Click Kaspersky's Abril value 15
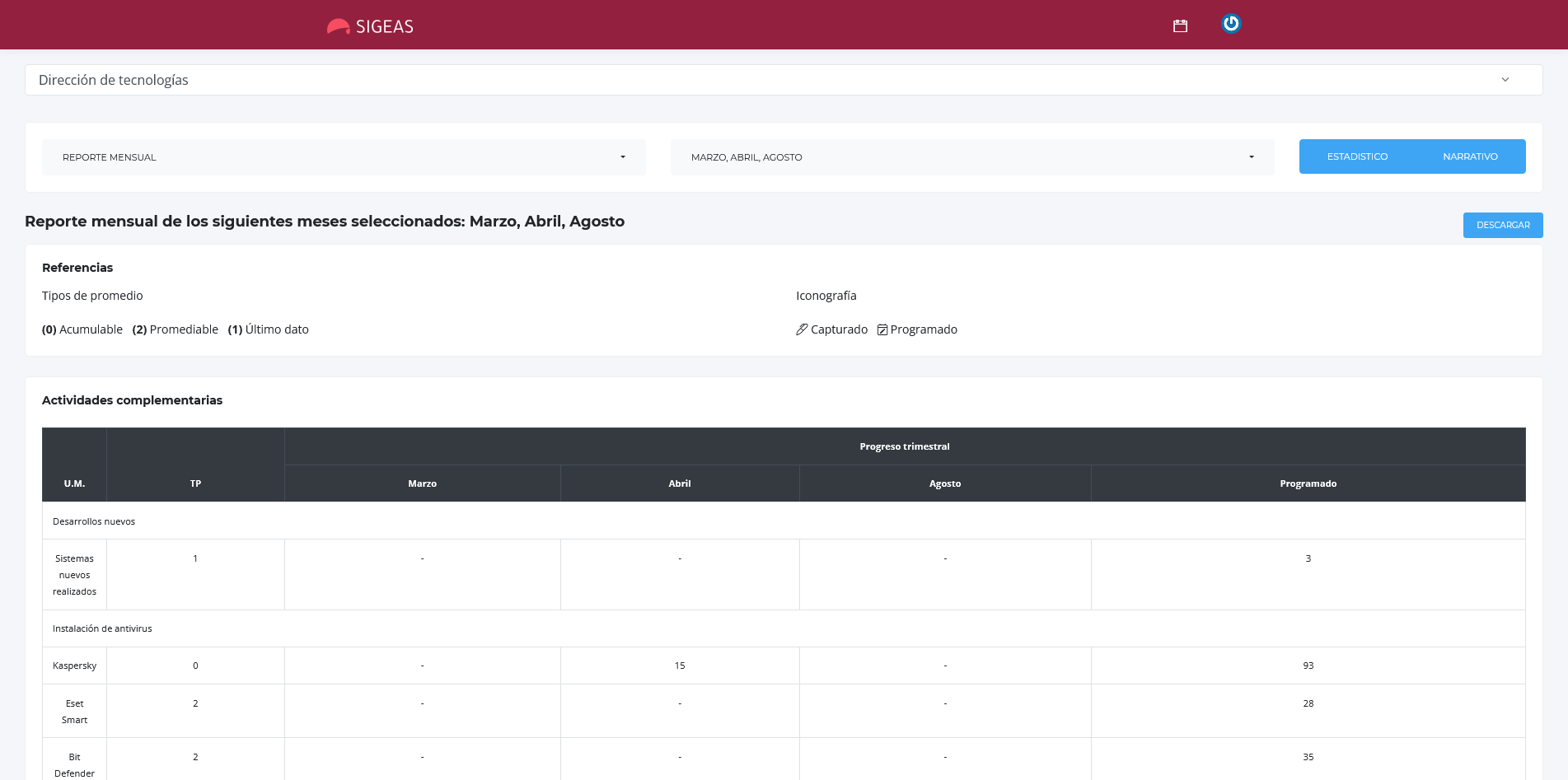Screen dimensions: 1568x780 pyautogui.click(x=680, y=666)
